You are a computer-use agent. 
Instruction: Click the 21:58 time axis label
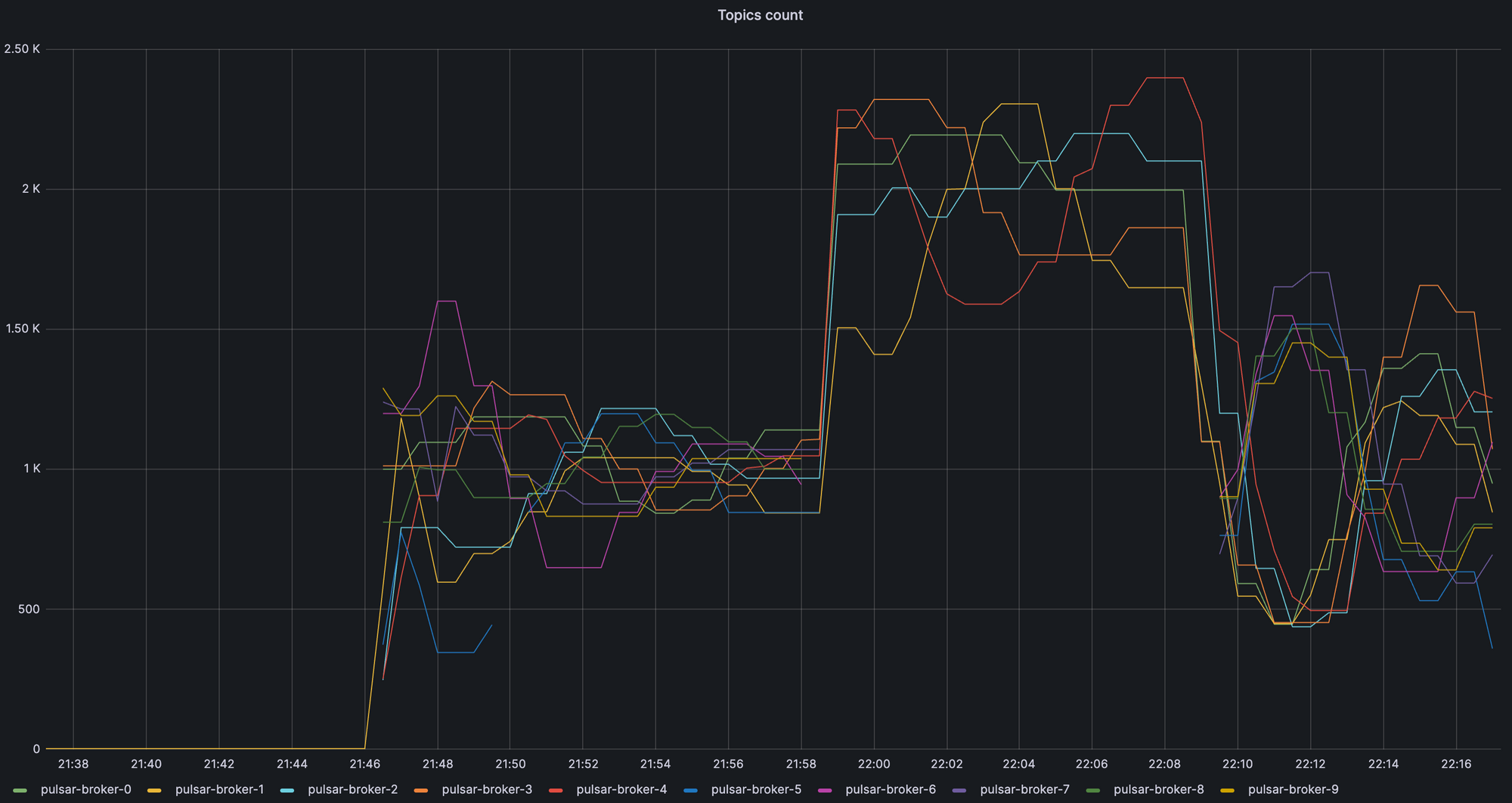coord(801,764)
